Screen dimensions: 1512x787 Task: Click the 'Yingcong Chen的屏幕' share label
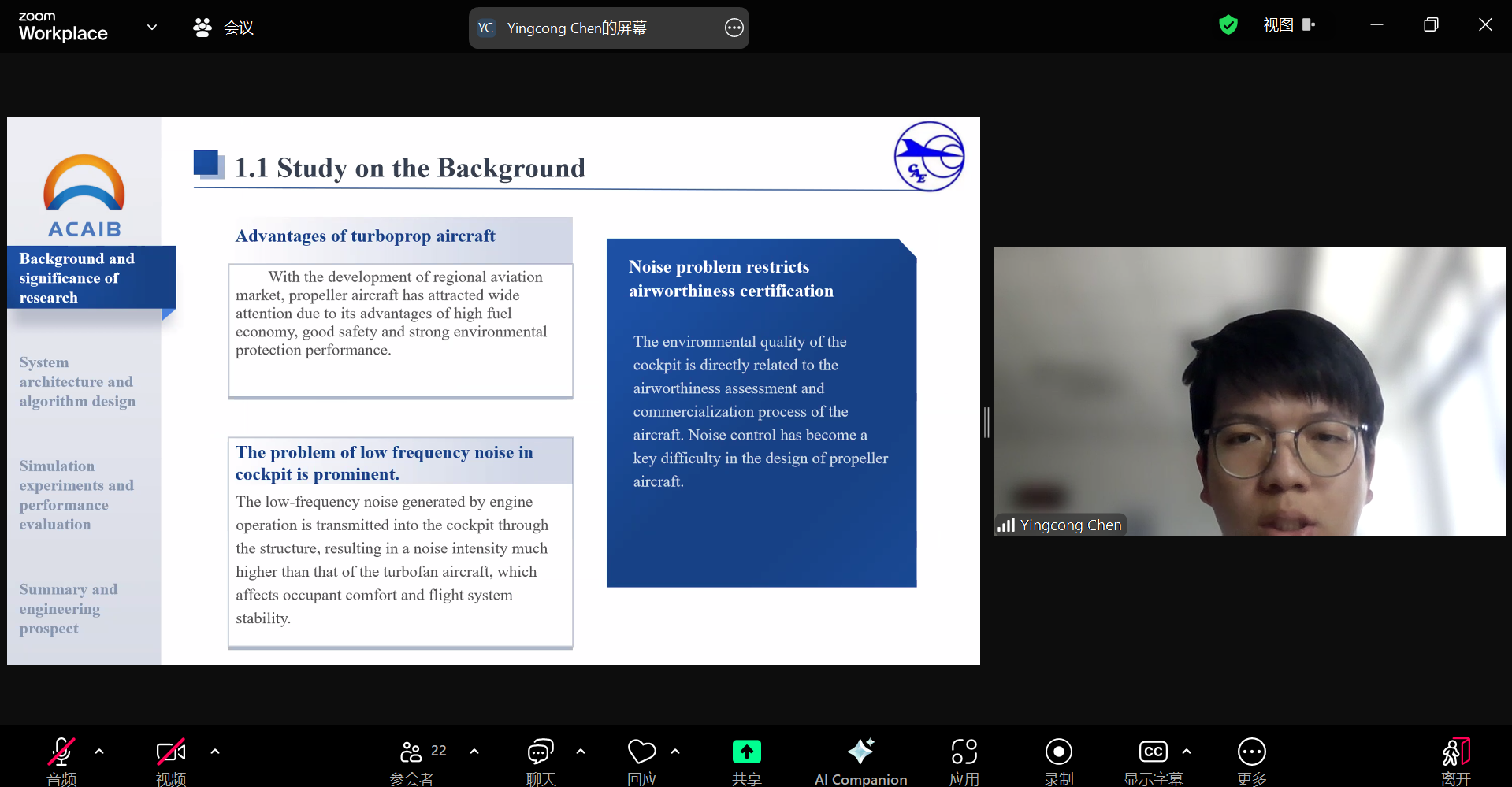(x=577, y=28)
